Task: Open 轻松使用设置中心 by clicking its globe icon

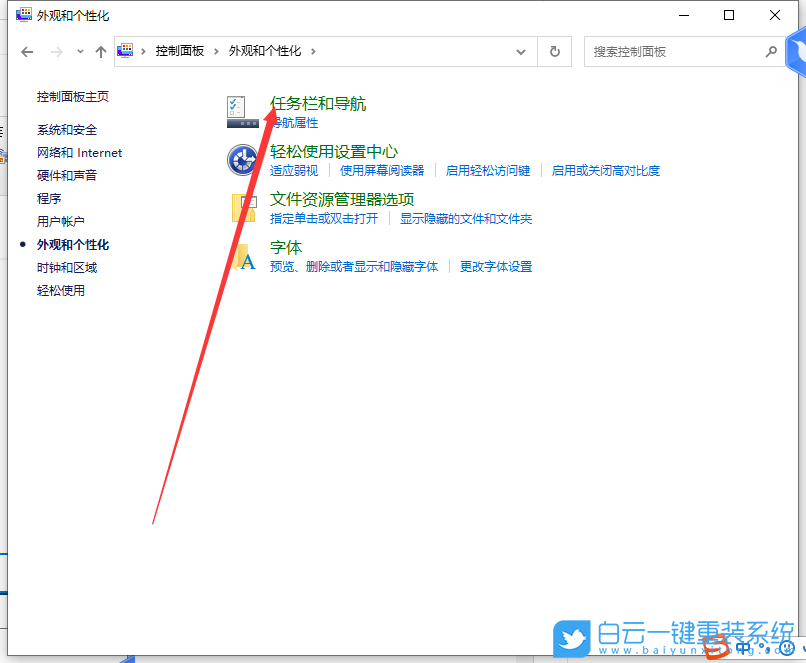Action: (x=244, y=160)
